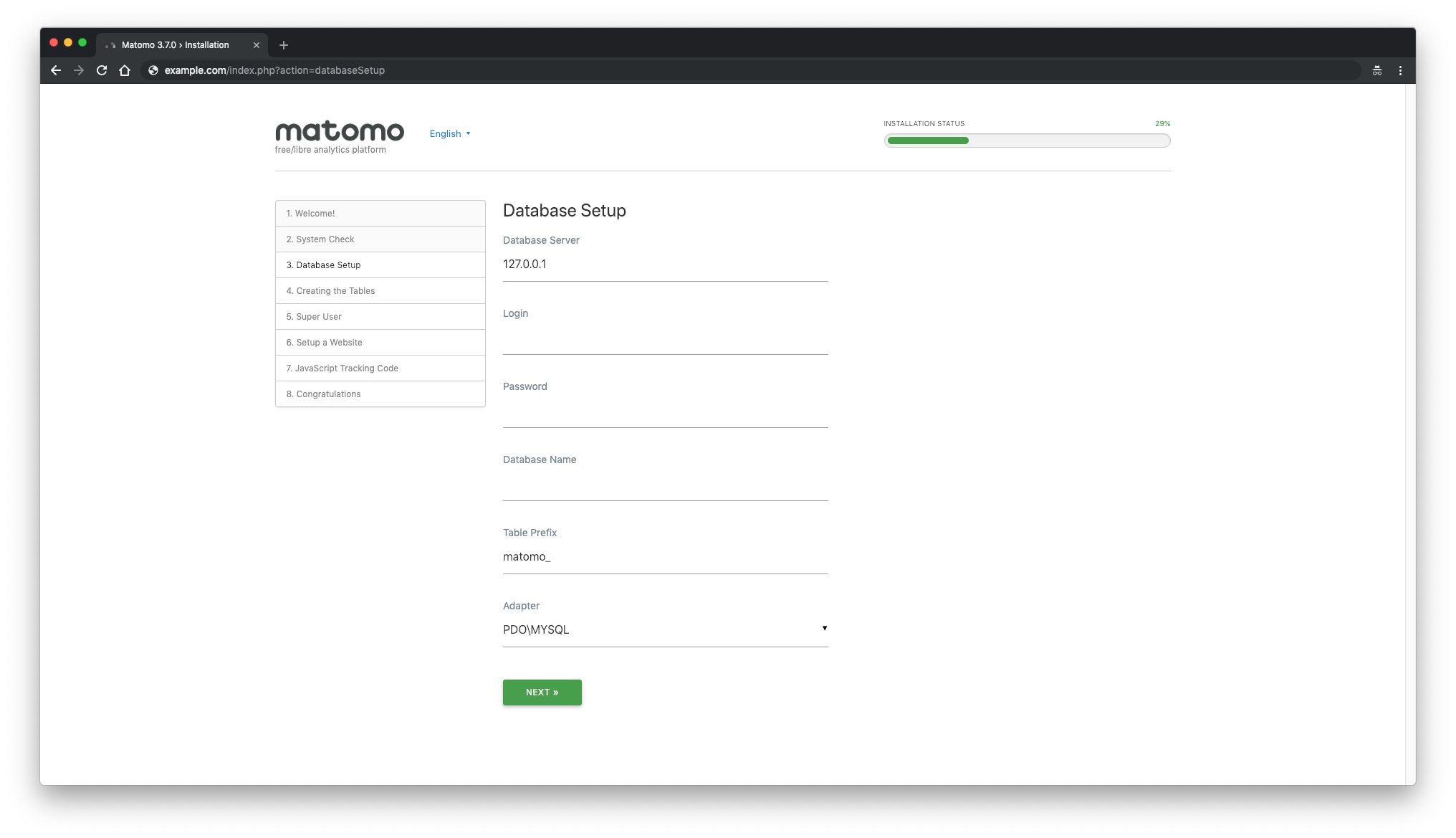Click the Welcome step icon in sidebar

380,213
